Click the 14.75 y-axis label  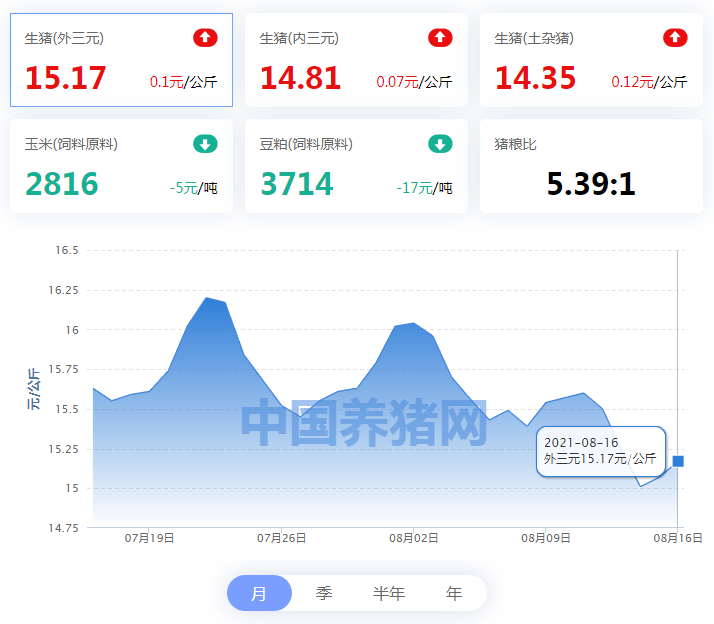[x=63, y=528]
